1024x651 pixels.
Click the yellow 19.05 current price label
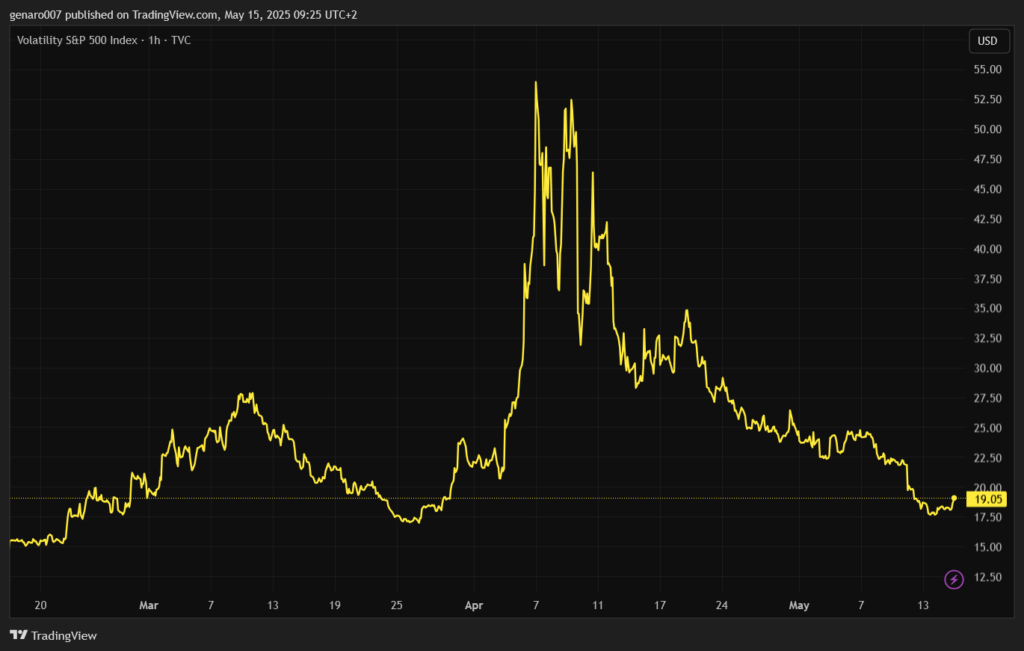click(988, 498)
